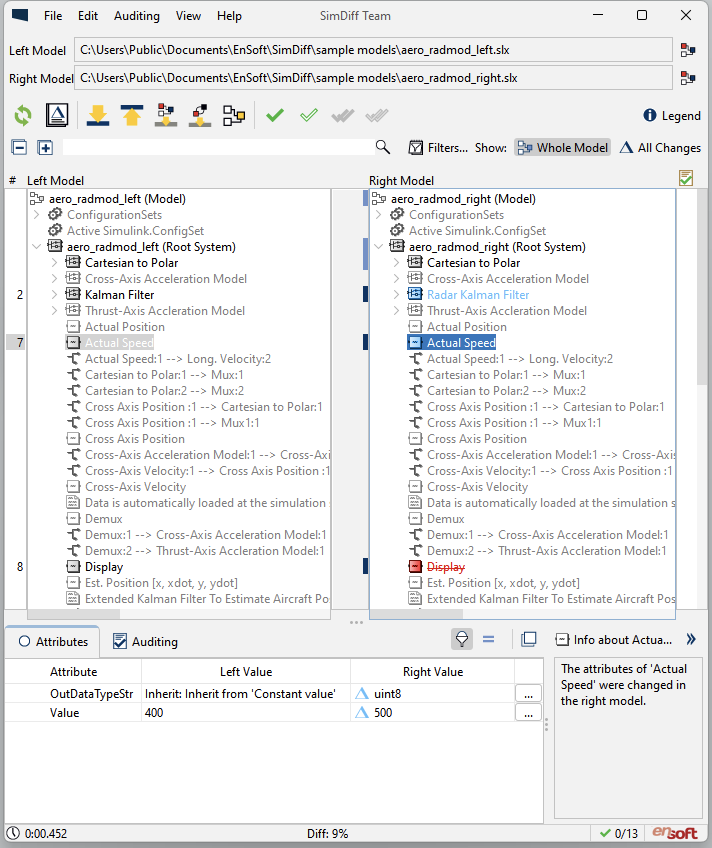The width and height of the screenshot is (712, 848).
Task: Open the View menu
Action: click(x=188, y=16)
